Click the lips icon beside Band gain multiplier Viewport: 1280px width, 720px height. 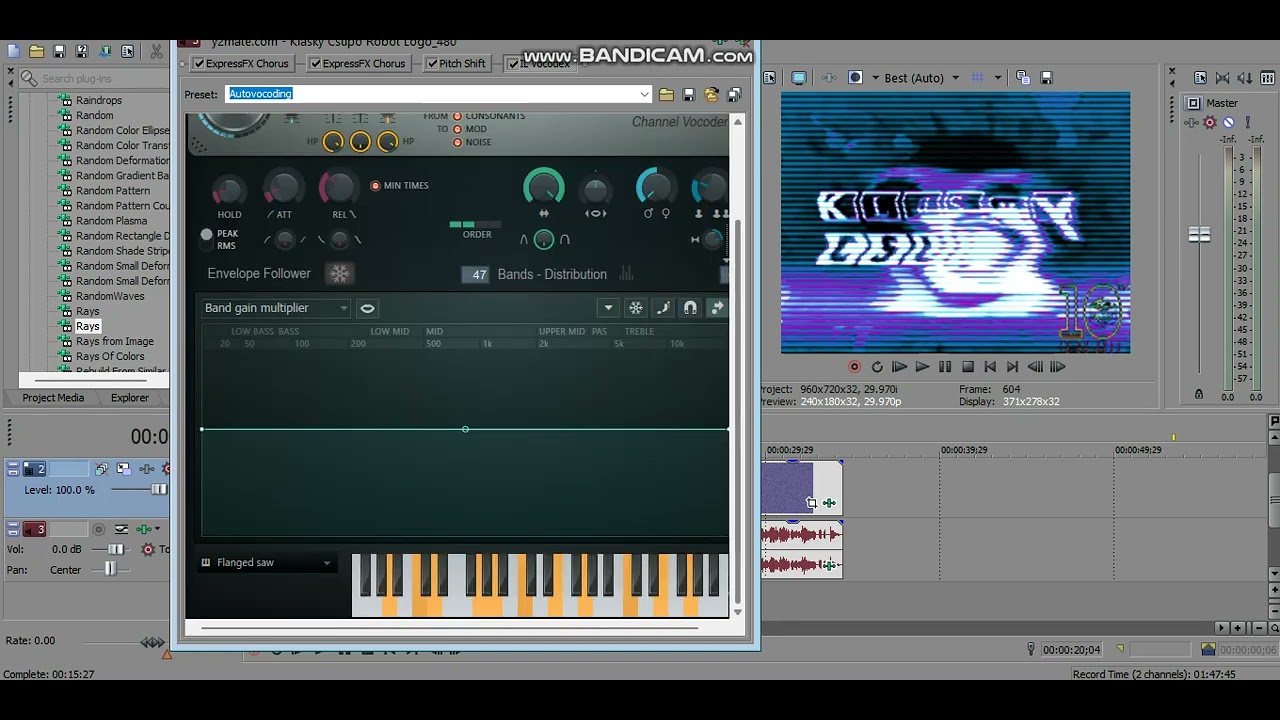point(367,308)
